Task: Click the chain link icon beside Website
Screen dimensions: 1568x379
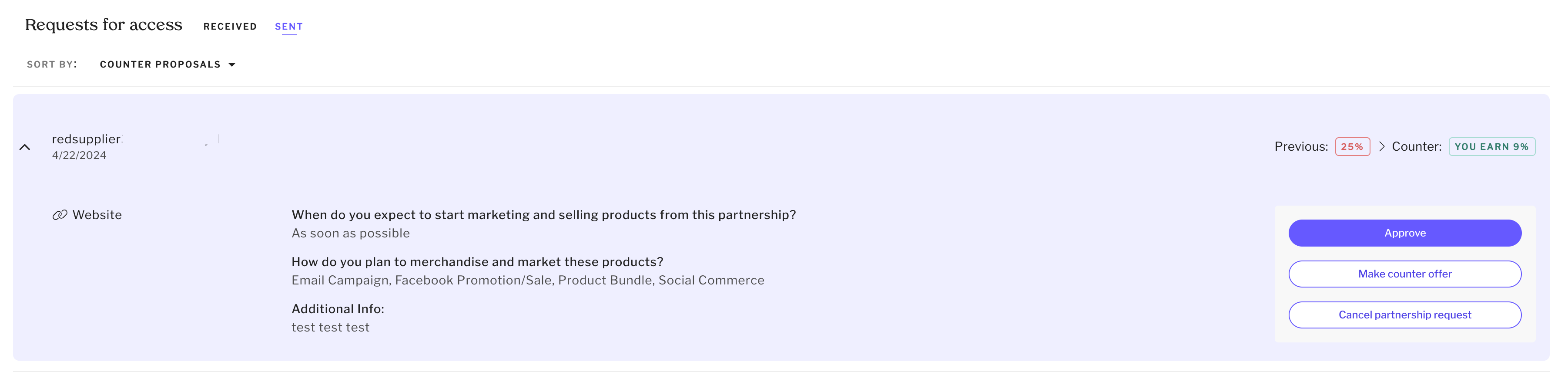Action: click(60, 215)
